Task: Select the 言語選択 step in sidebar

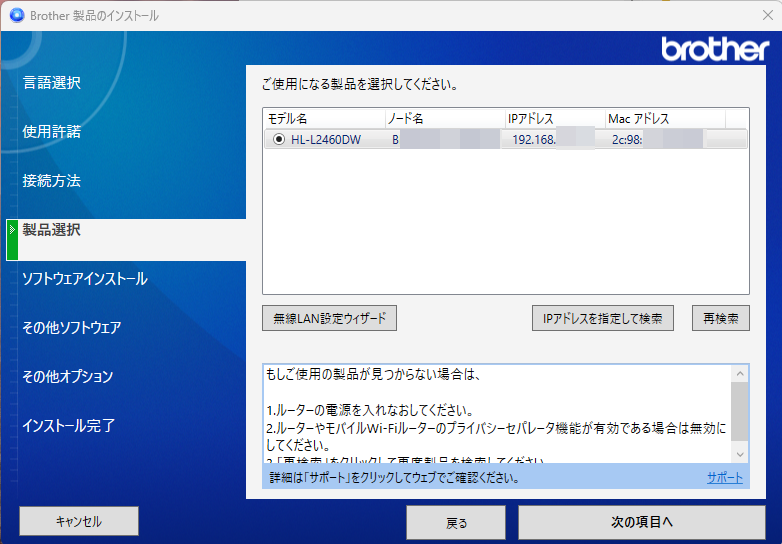Action: (52, 83)
